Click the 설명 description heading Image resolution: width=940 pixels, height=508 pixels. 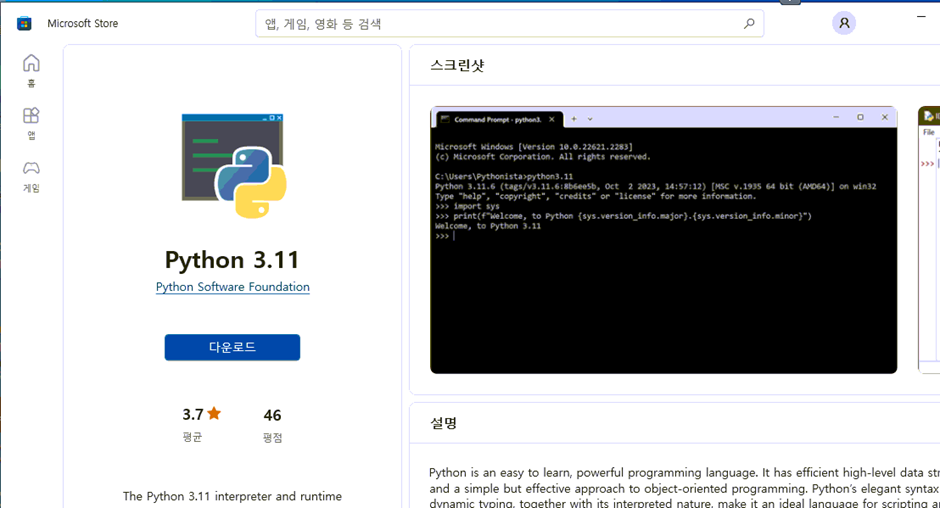pos(443,423)
